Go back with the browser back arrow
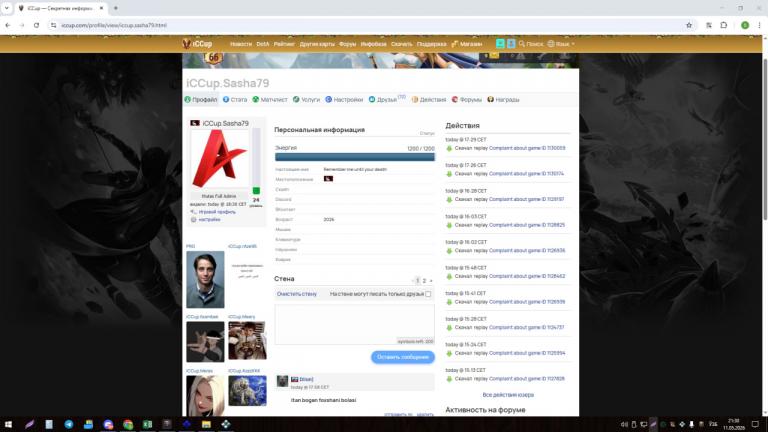Screen dimensions: 768x432 click(x=8, y=25)
